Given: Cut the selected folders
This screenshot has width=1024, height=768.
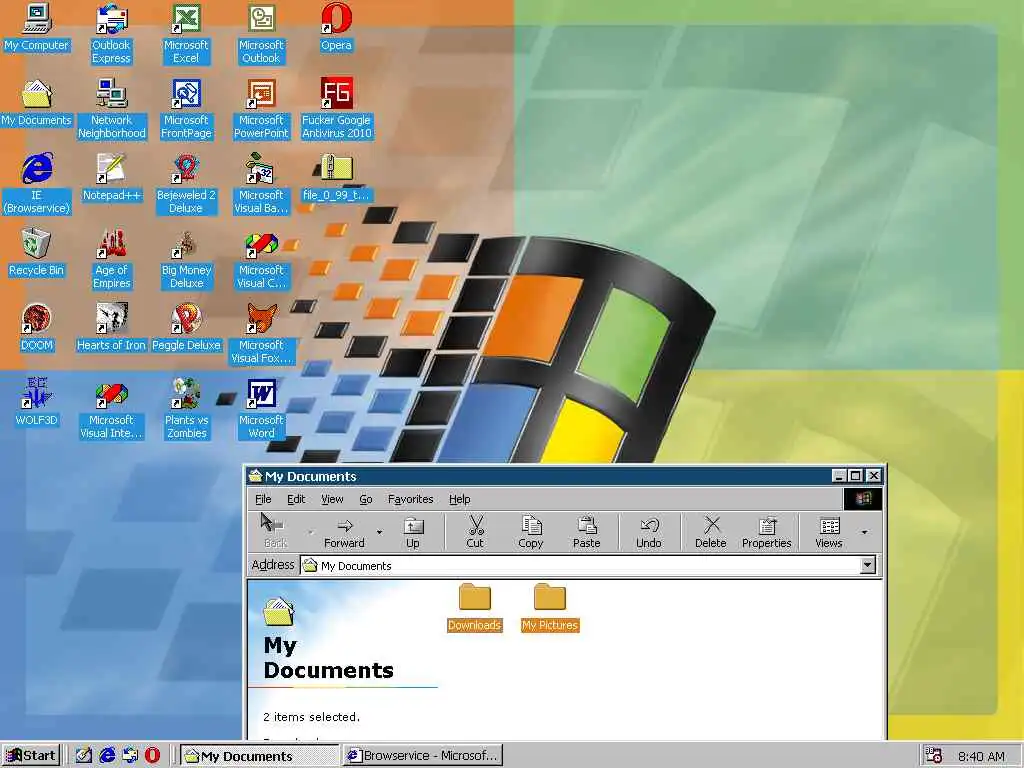Looking at the screenshot, I should [x=475, y=532].
